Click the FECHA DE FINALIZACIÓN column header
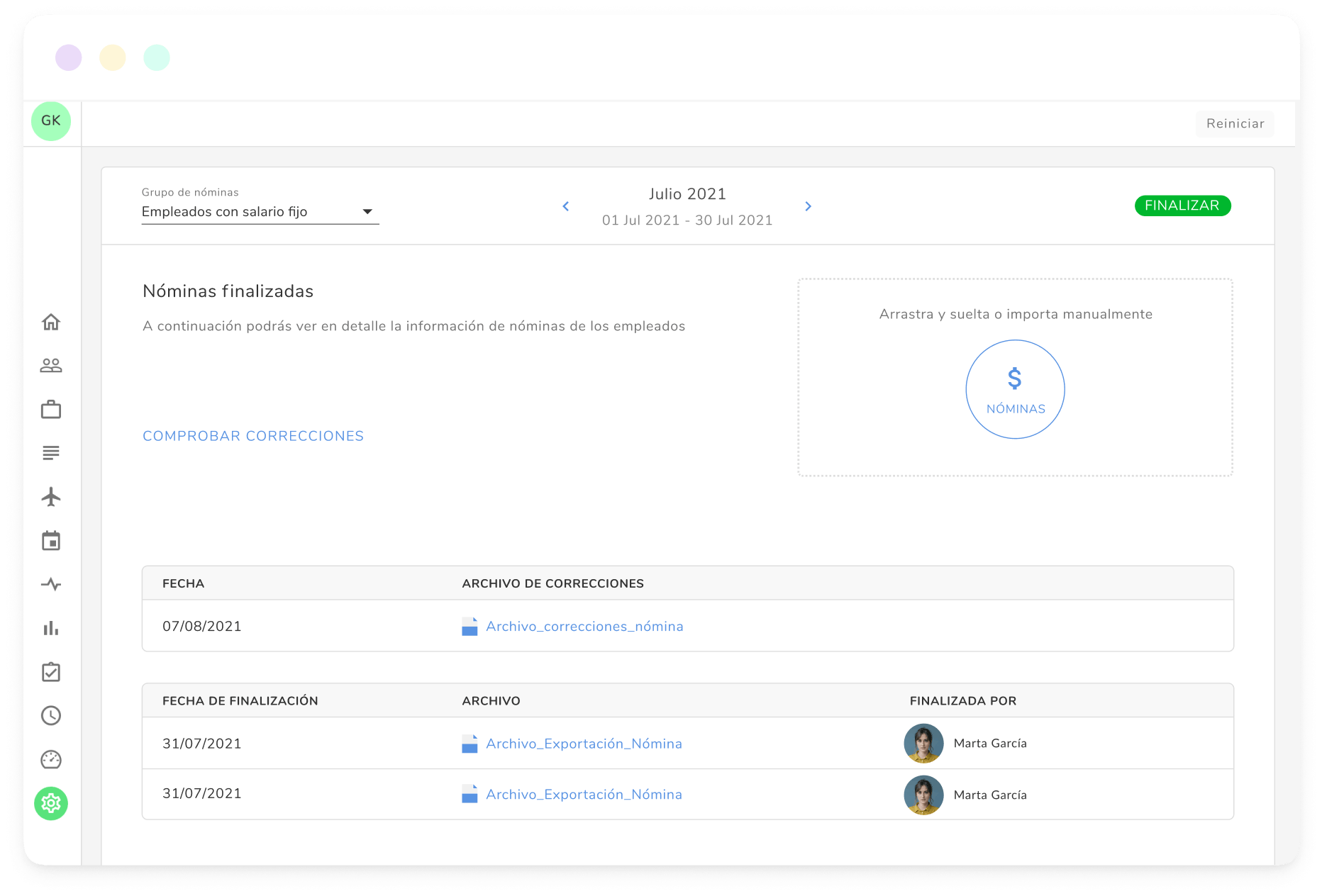 point(240,701)
